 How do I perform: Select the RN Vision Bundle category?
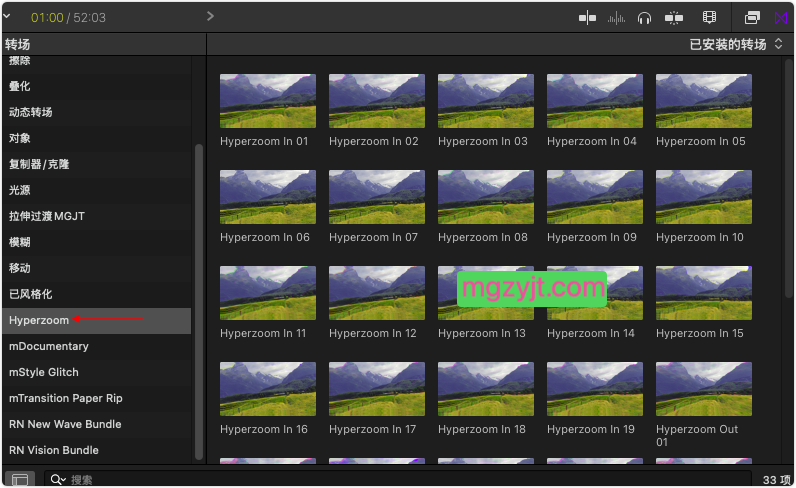click(x=96, y=450)
